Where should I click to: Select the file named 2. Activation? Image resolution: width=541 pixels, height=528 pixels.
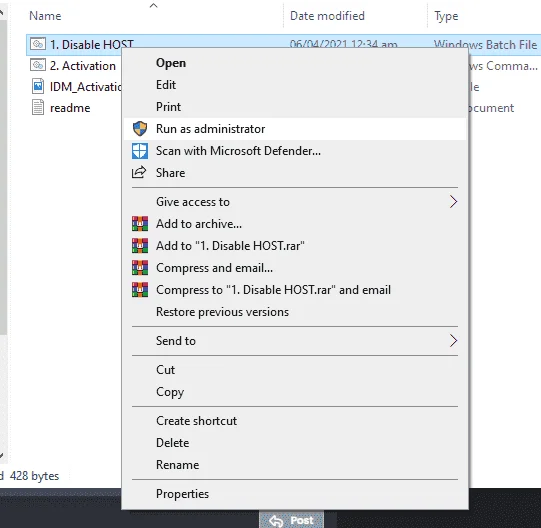[x=82, y=66]
